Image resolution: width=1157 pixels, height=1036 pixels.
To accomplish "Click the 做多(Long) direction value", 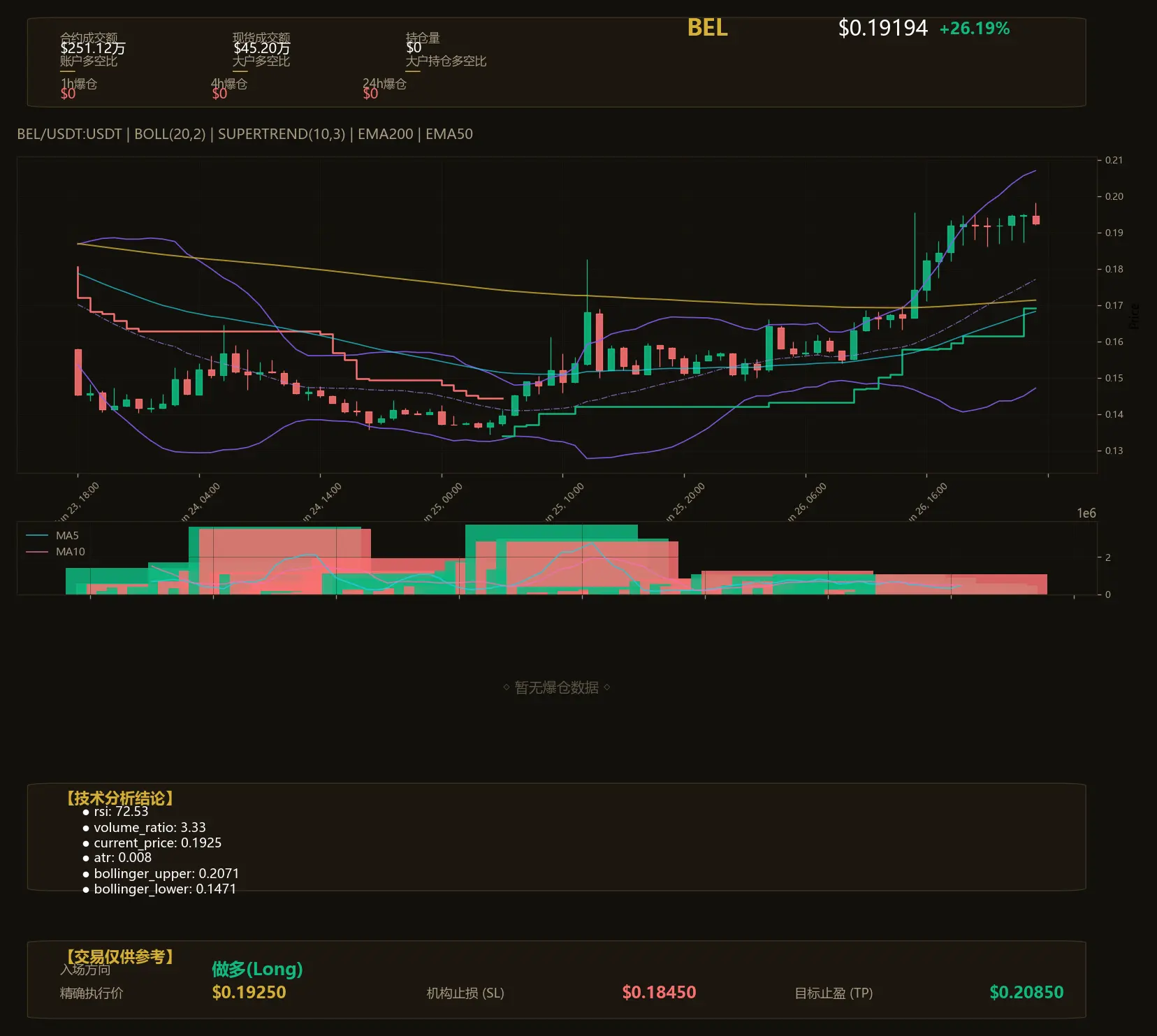I will pyautogui.click(x=257, y=969).
